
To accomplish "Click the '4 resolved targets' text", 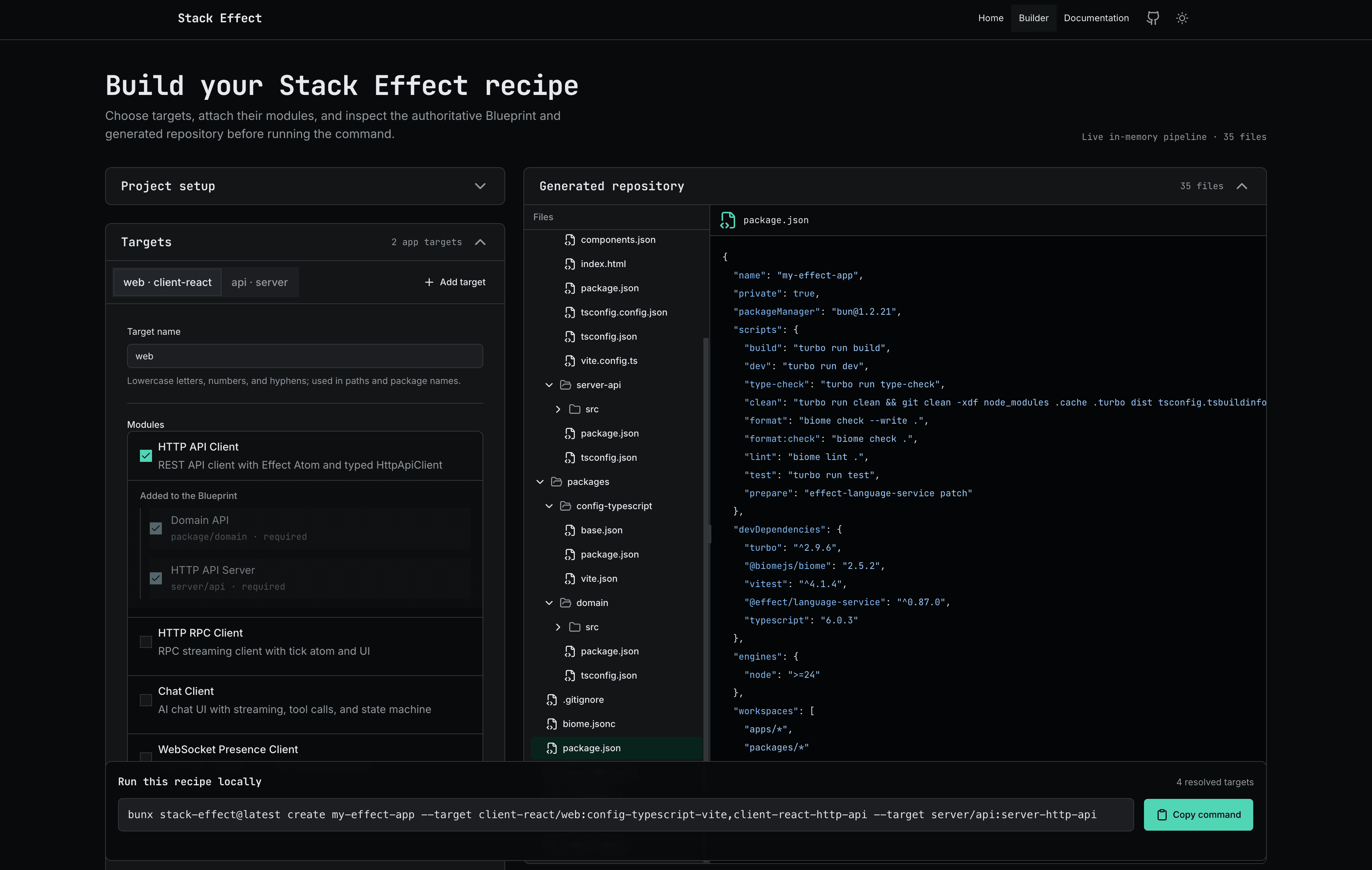I will [x=1215, y=782].
